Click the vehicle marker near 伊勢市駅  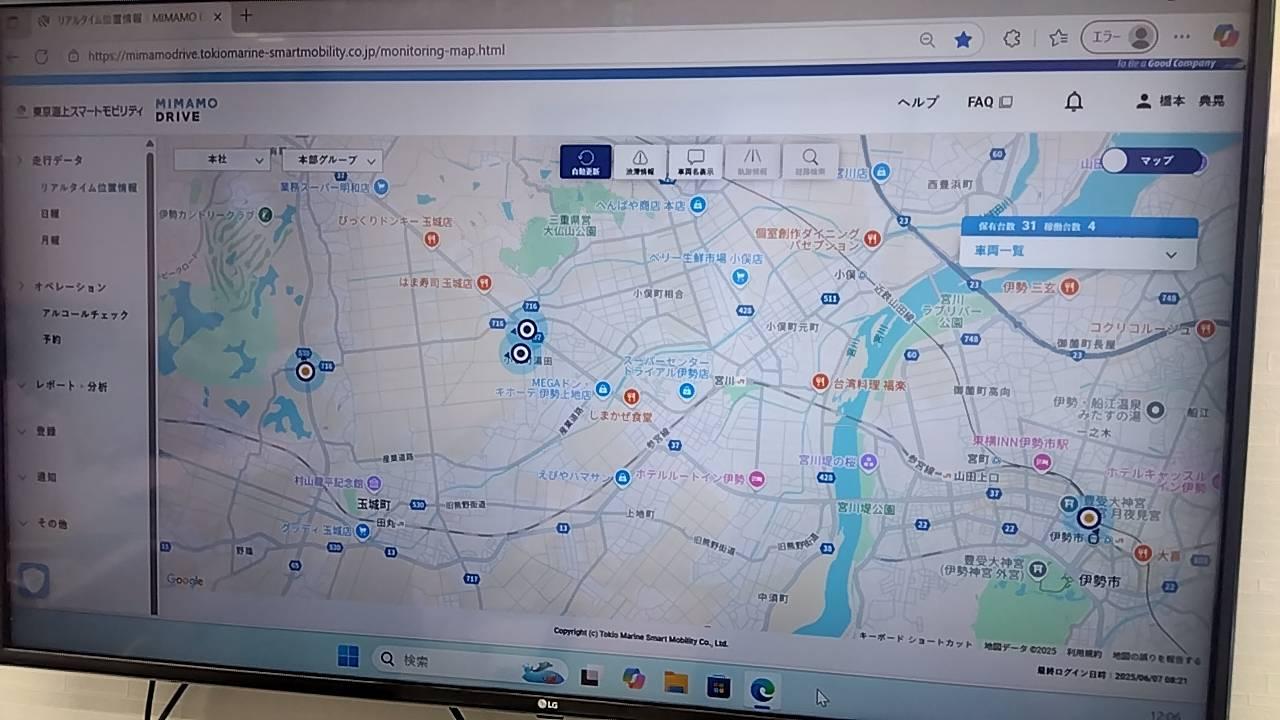(1088, 518)
